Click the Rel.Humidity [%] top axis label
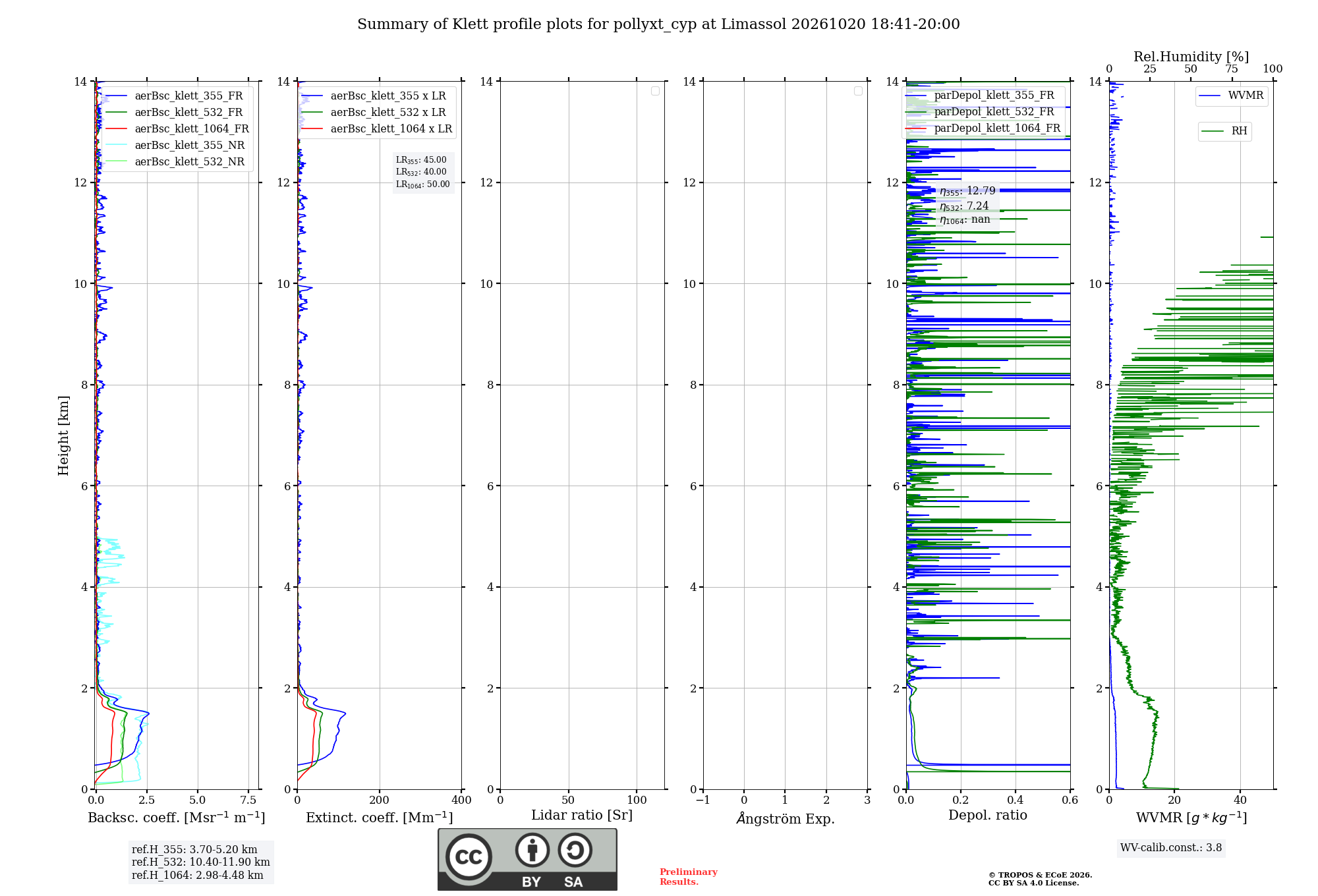 point(1191,57)
